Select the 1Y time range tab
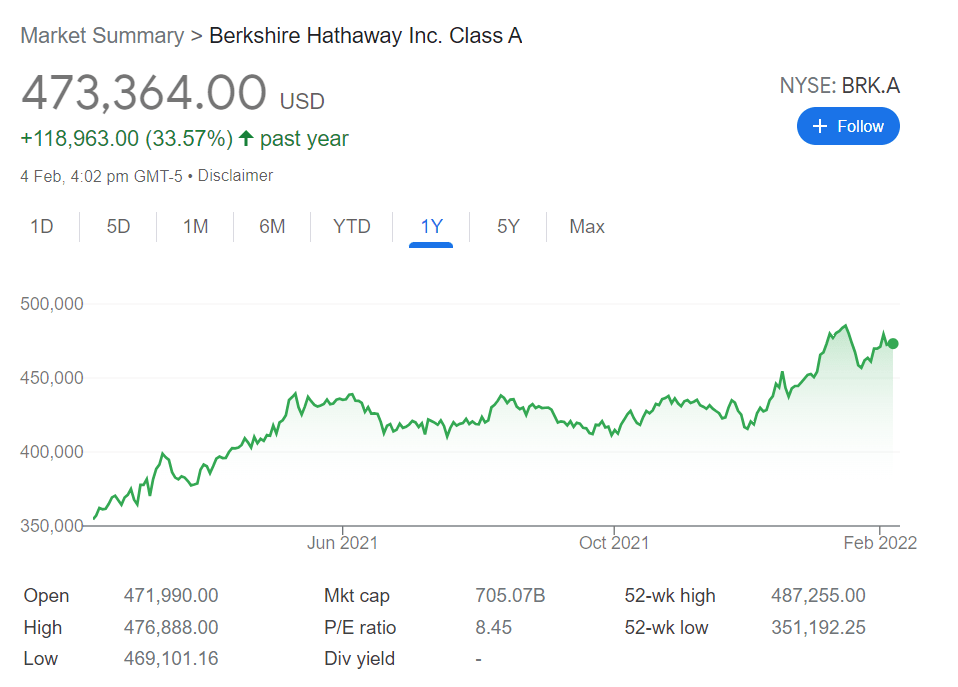The image size is (958, 687). pos(431,227)
